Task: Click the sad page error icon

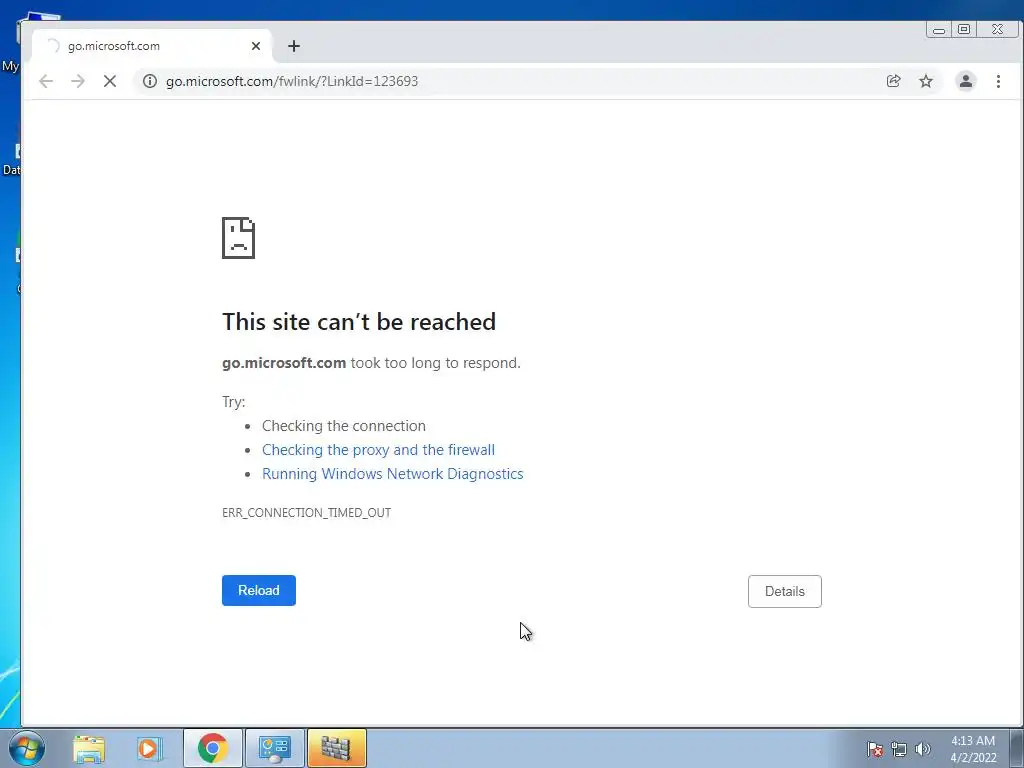Action: (x=238, y=238)
